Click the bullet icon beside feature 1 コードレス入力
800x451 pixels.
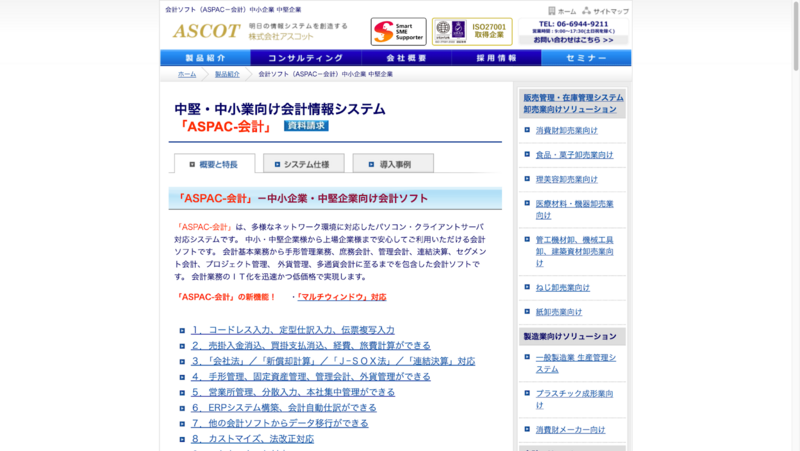click(182, 331)
